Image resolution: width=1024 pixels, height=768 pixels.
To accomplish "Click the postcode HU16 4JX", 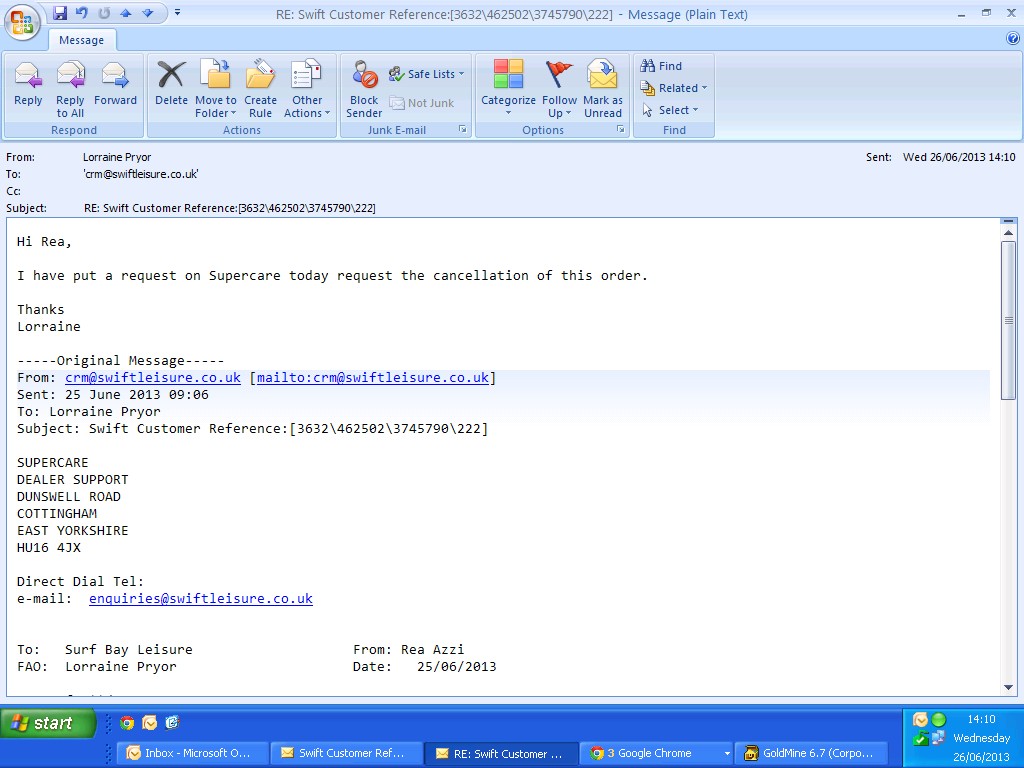I will pyautogui.click(x=49, y=547).
